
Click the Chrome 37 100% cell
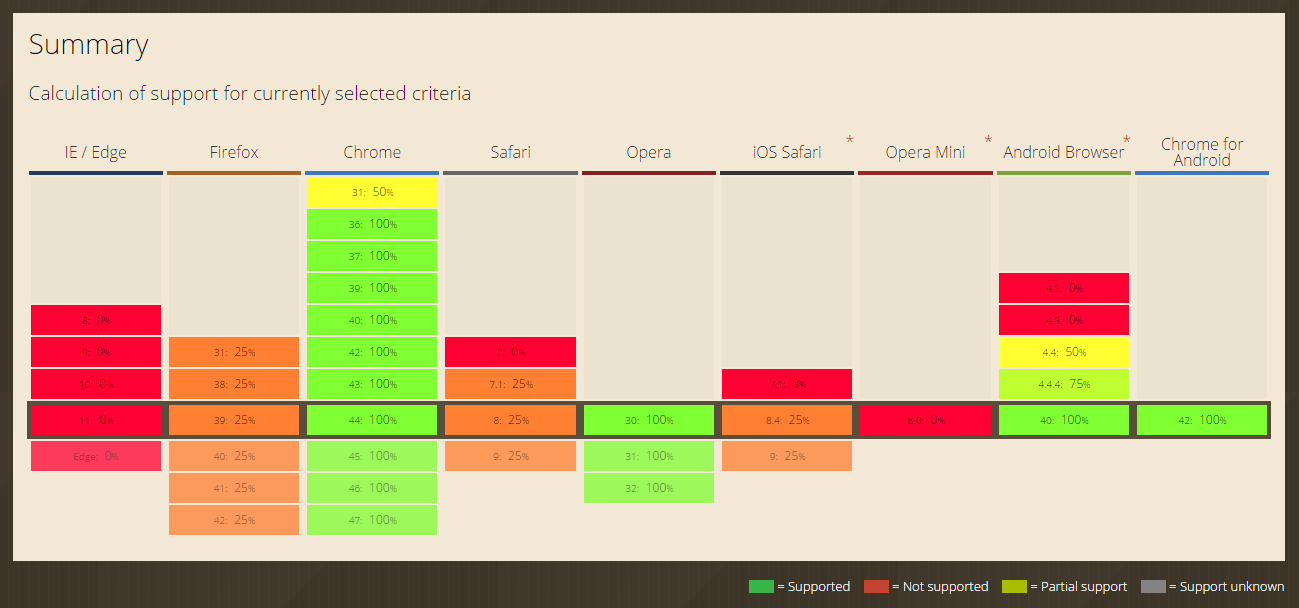click(x=372, y=256)
